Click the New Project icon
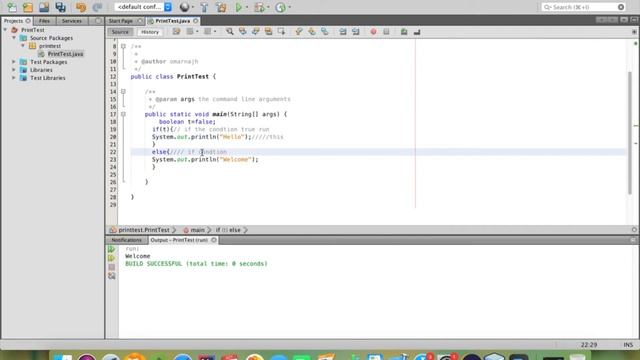The height and width of the screenshot is (360, 640). (x=28, y=7)
